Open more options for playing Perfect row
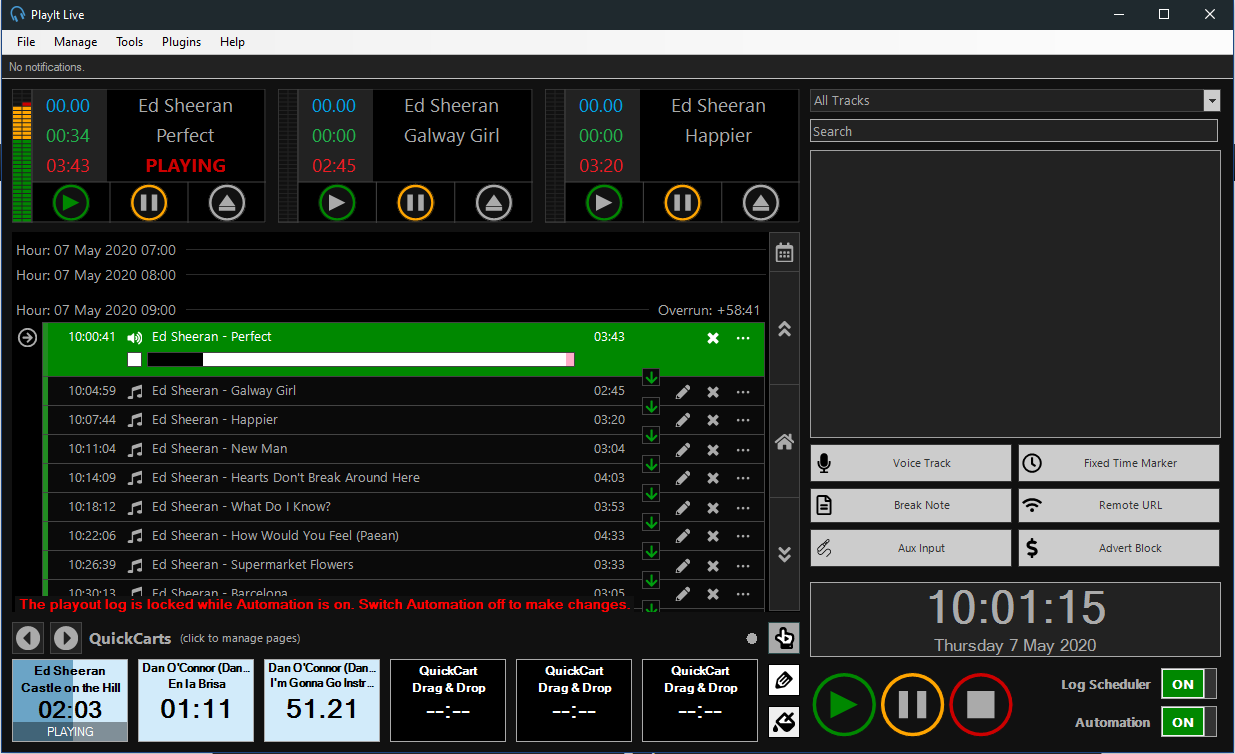Viewport: 1235px width, 754px height. [x=743, y=338]
